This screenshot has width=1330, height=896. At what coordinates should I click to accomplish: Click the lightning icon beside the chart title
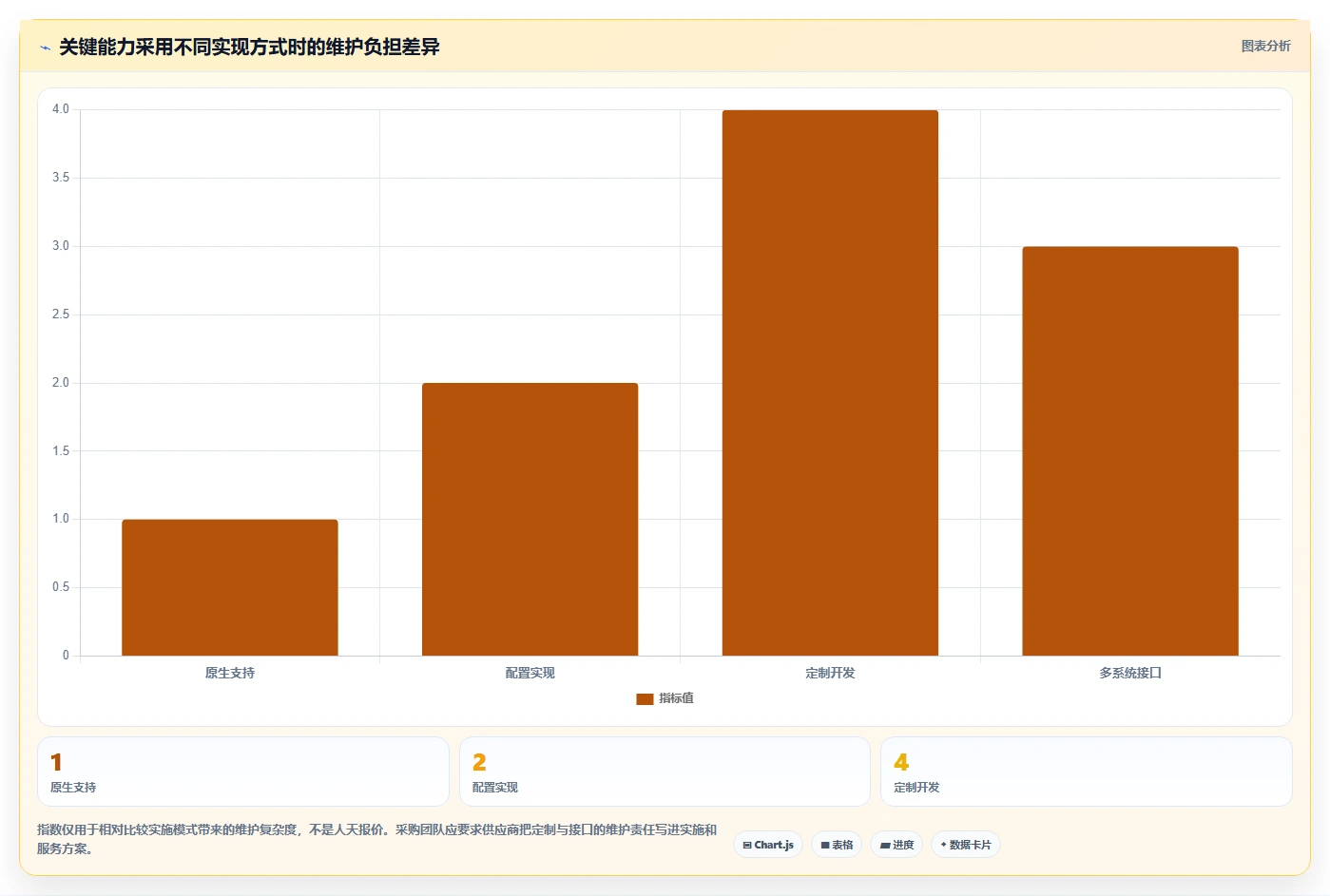point(45,48)
